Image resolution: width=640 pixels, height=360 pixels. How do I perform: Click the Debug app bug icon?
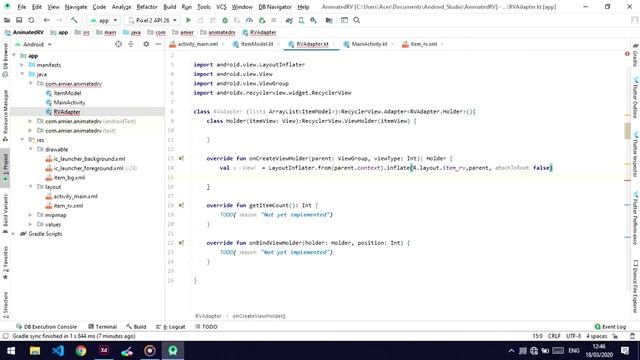225,20
